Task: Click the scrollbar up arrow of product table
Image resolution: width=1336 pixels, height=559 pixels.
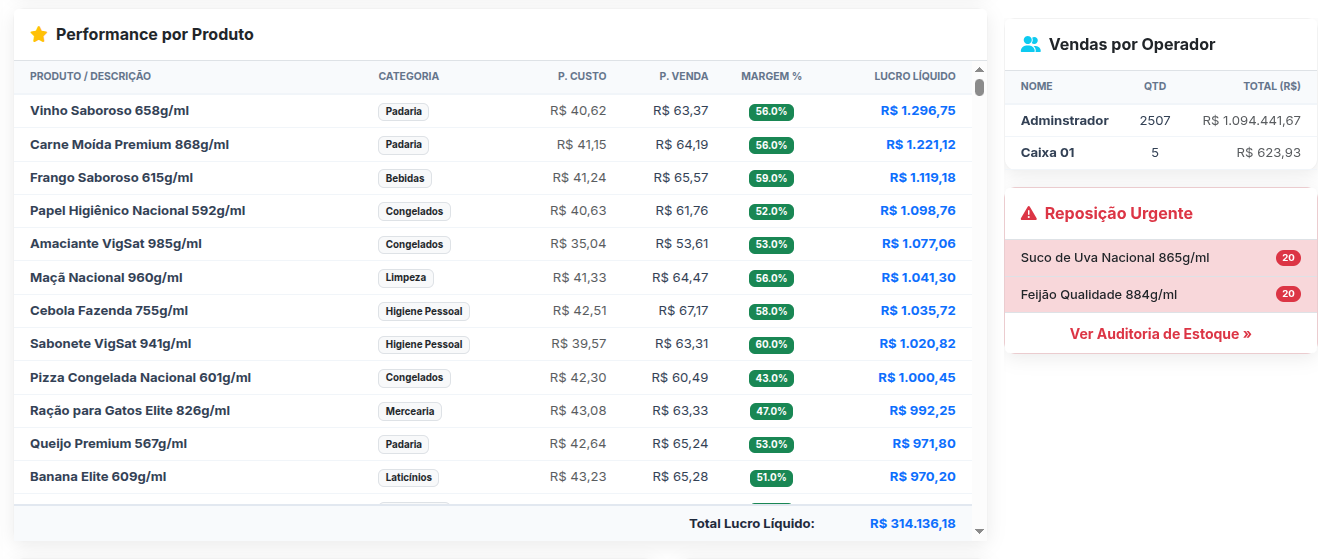Action: (x=979, y=69)
